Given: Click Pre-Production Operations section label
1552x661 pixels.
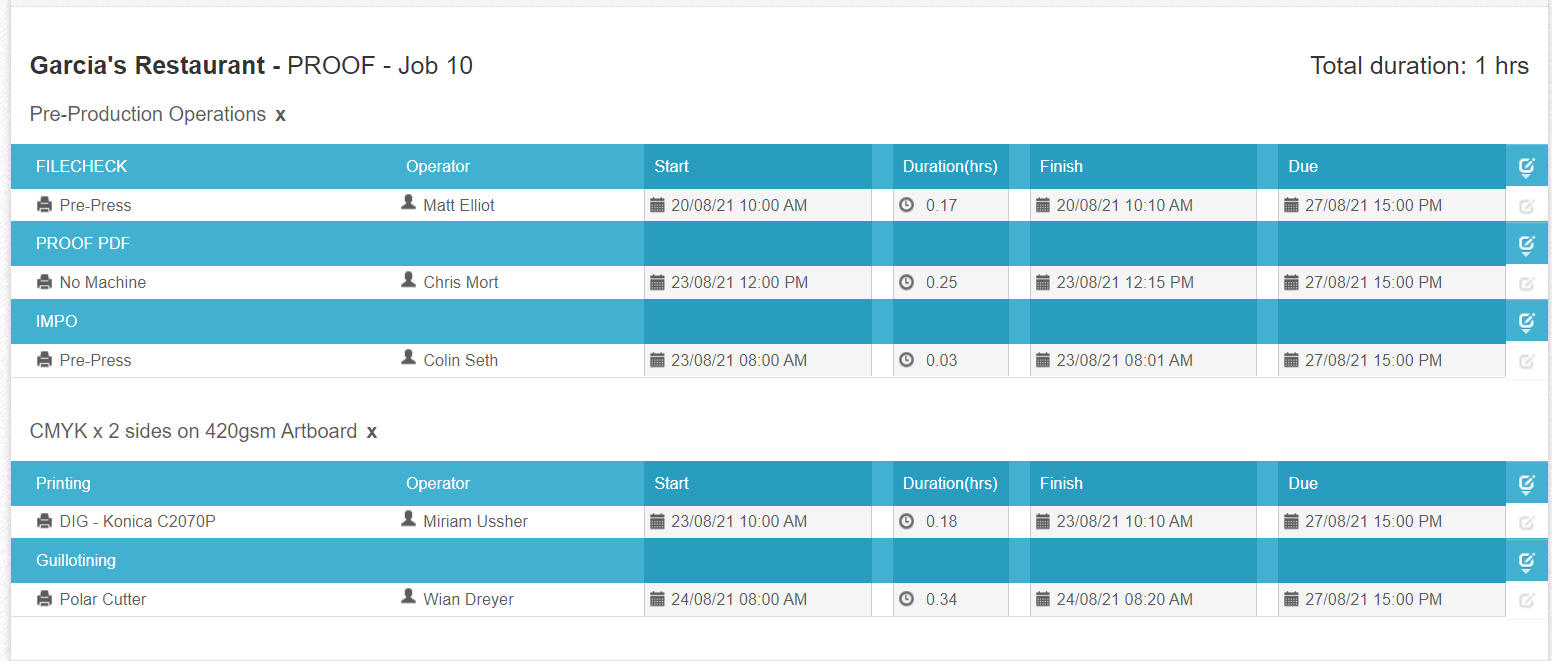Looking at the screenshot, I should [148, 114].
